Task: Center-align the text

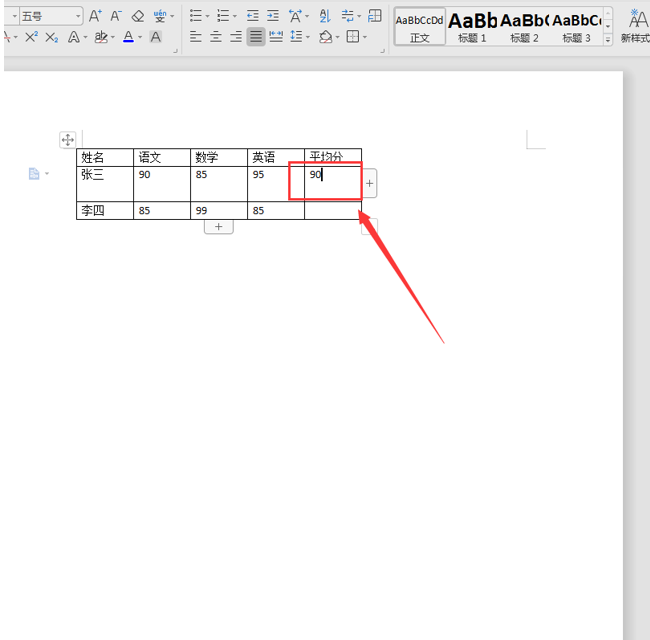Action: click(x=216, y=37)
